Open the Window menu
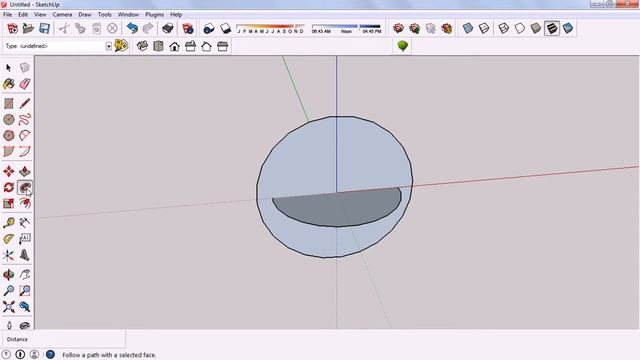The height and width of the screenshot is (360, 640). coord(128,14)
